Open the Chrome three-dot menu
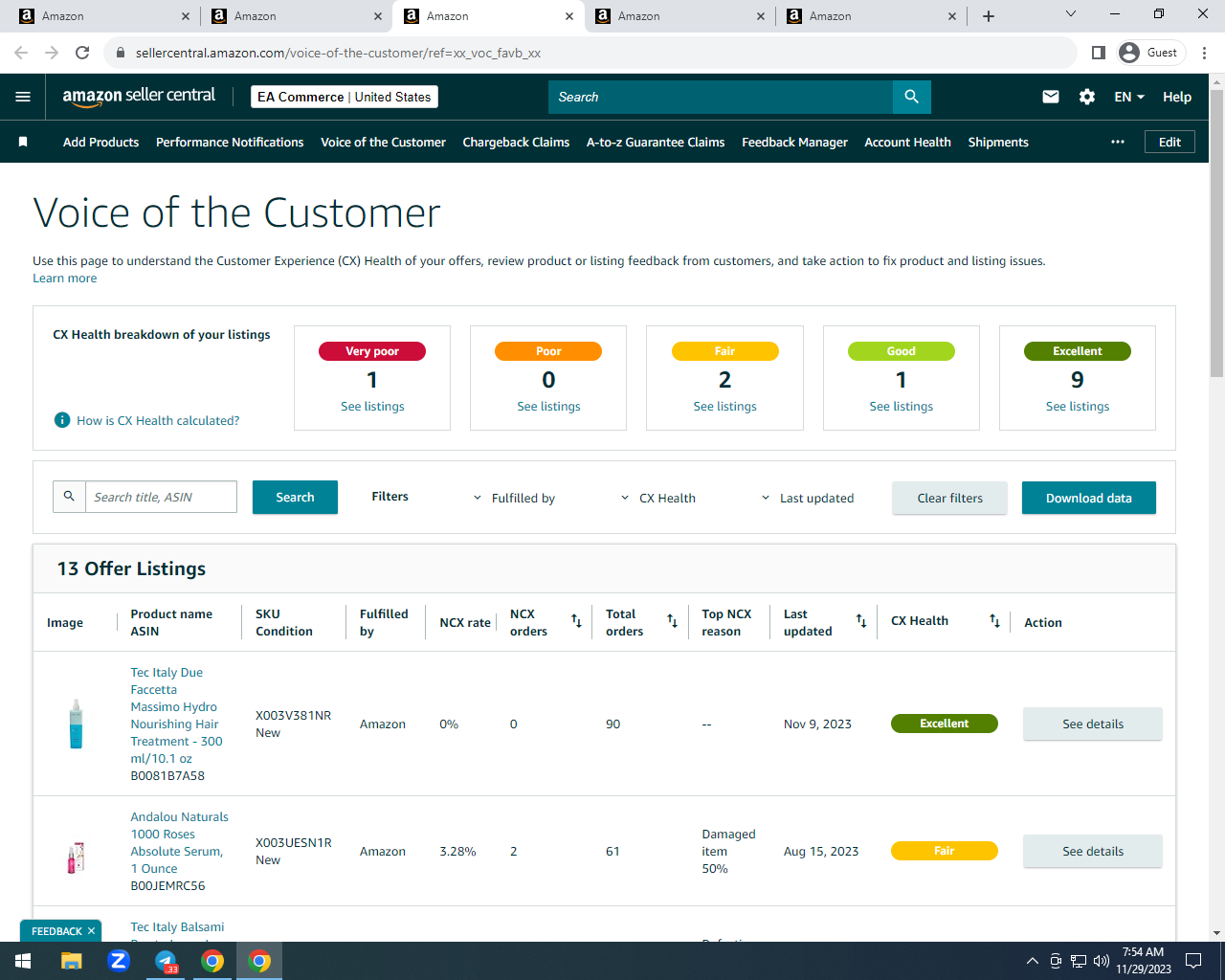Image resolution: width=1225 pixels, height=980 pixels. pyautogui.click(x=1204, y=53)
